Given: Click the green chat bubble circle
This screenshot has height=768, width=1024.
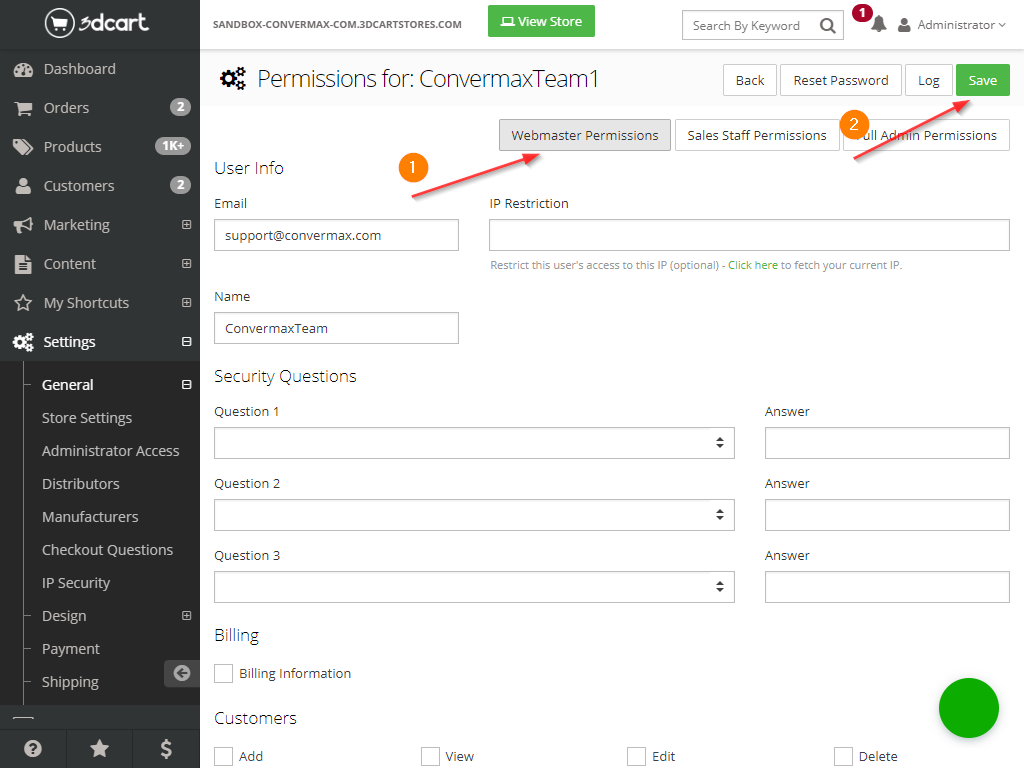Looking at the screenshot, I should (968, 708).
